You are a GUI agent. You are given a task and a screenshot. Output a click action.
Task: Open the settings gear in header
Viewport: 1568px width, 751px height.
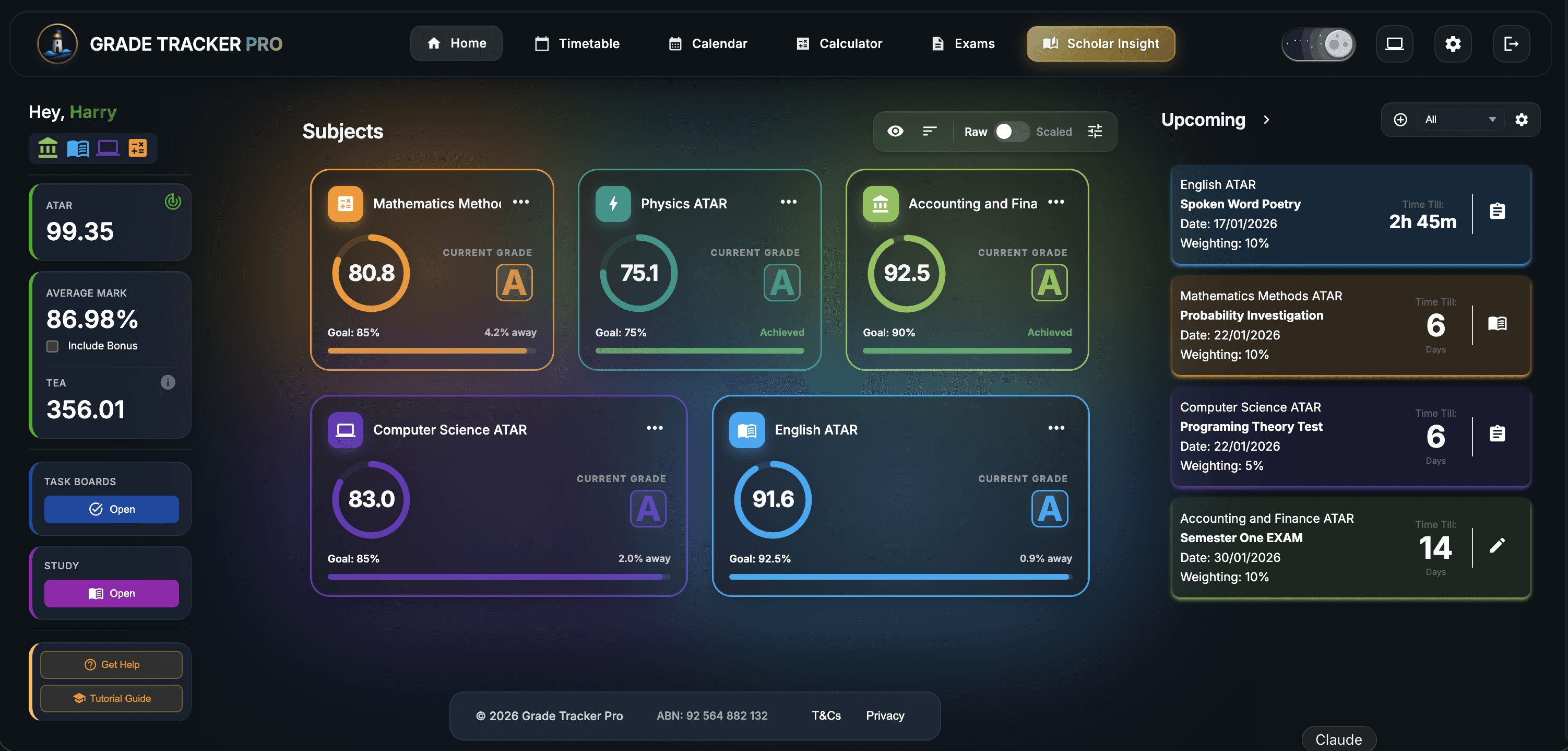(x=1452, y=44)
